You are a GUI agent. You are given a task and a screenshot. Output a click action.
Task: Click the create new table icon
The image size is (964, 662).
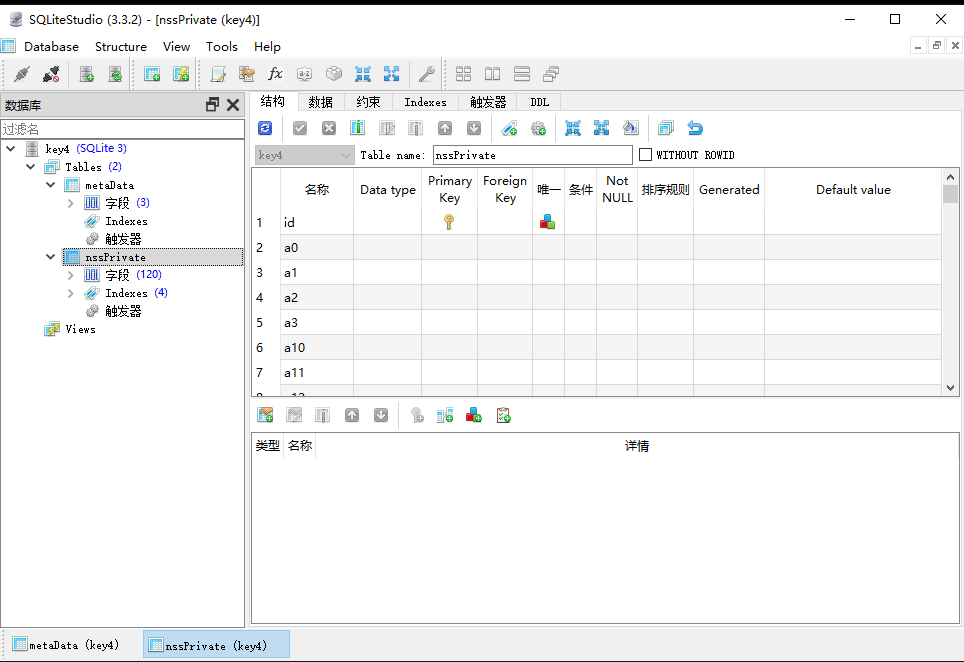[x=152, y=74]
